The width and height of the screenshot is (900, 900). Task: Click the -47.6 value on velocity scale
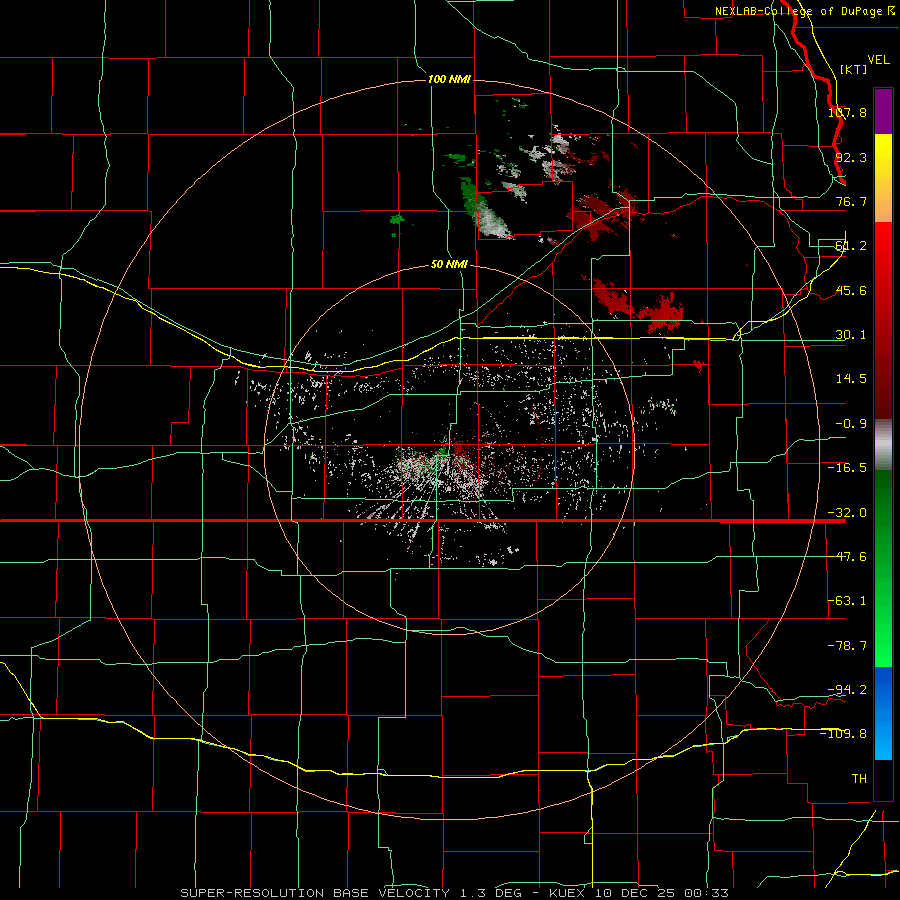[847, 557]
